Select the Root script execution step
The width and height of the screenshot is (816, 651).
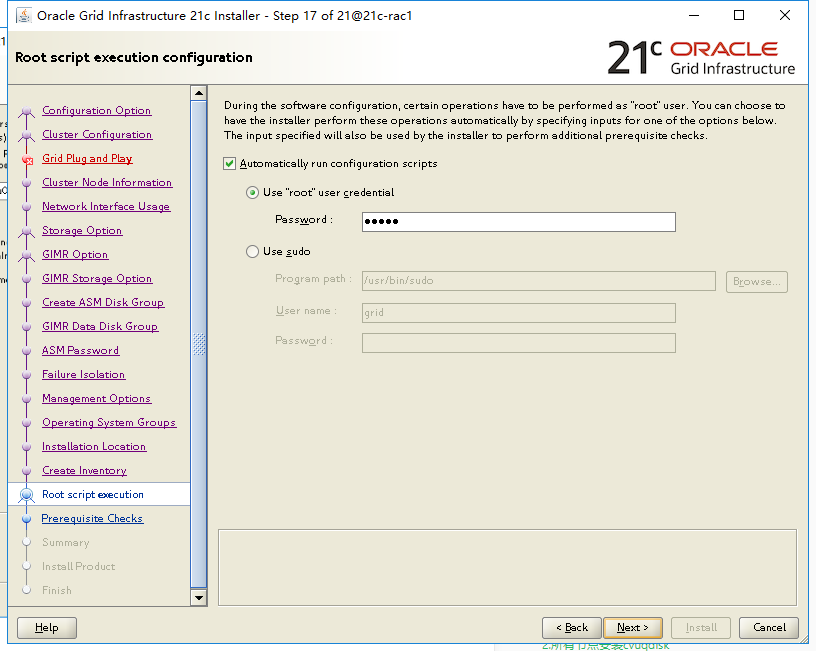tap(93, 494)
